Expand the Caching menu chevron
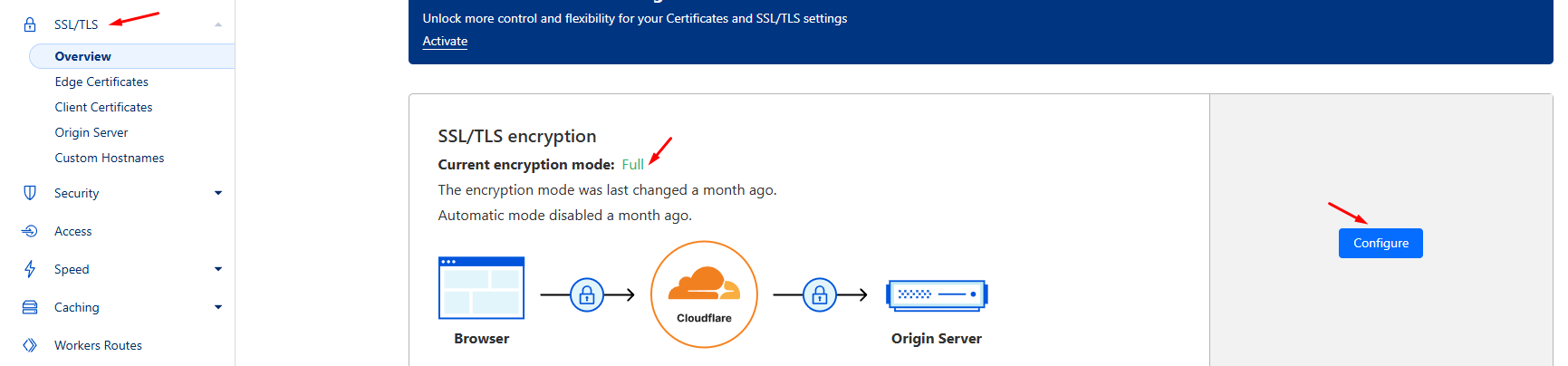This screenshot has height=366, width=1568. coord(218,307)
